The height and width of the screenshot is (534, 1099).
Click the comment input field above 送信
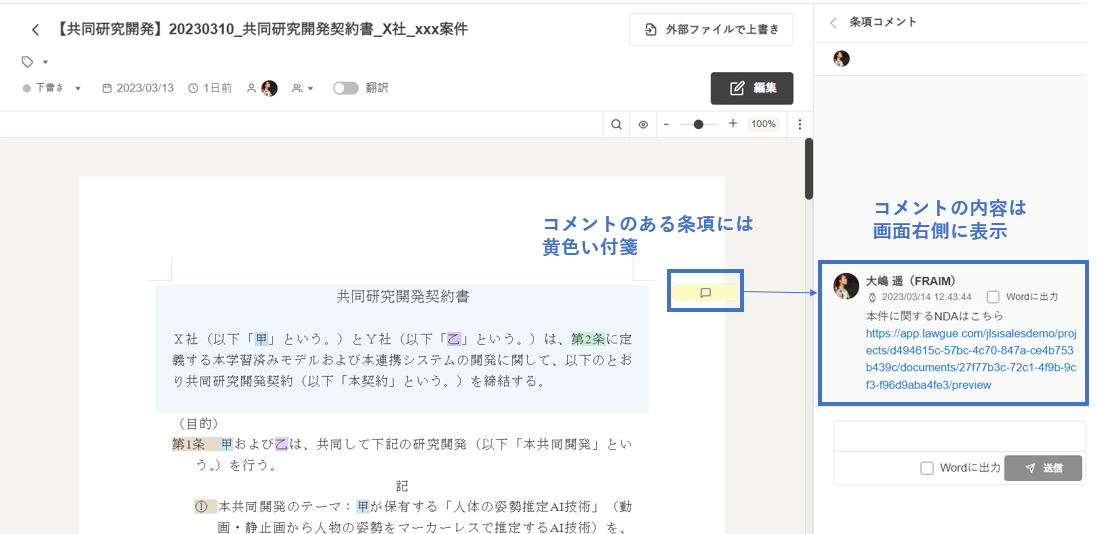[x=958, y=437]
